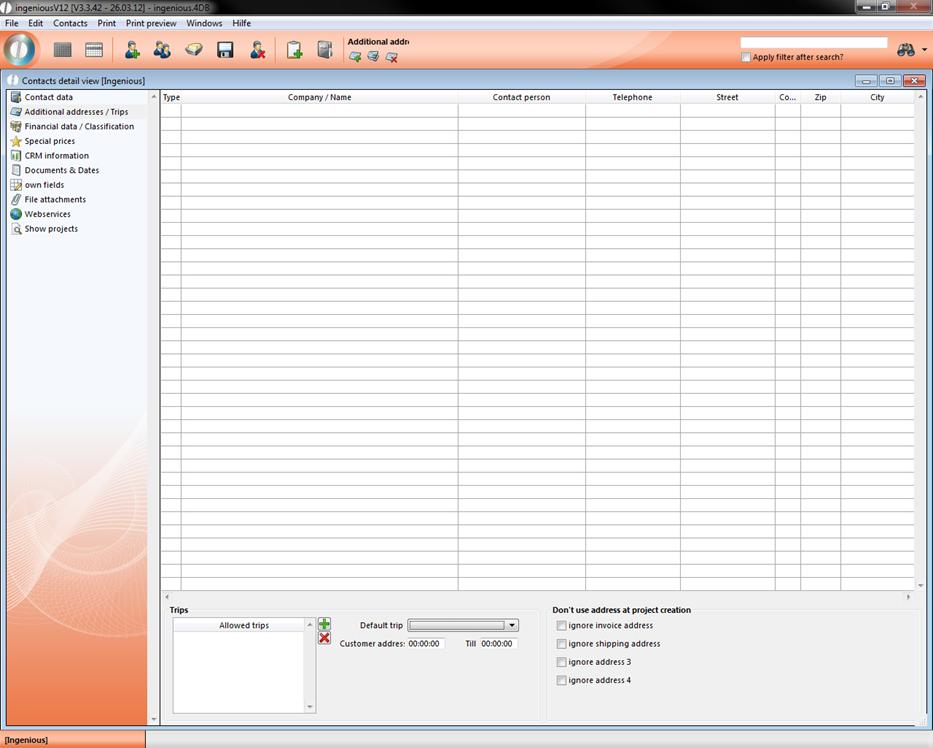Click the delete contact icon in toolbar

coord(257,49)
